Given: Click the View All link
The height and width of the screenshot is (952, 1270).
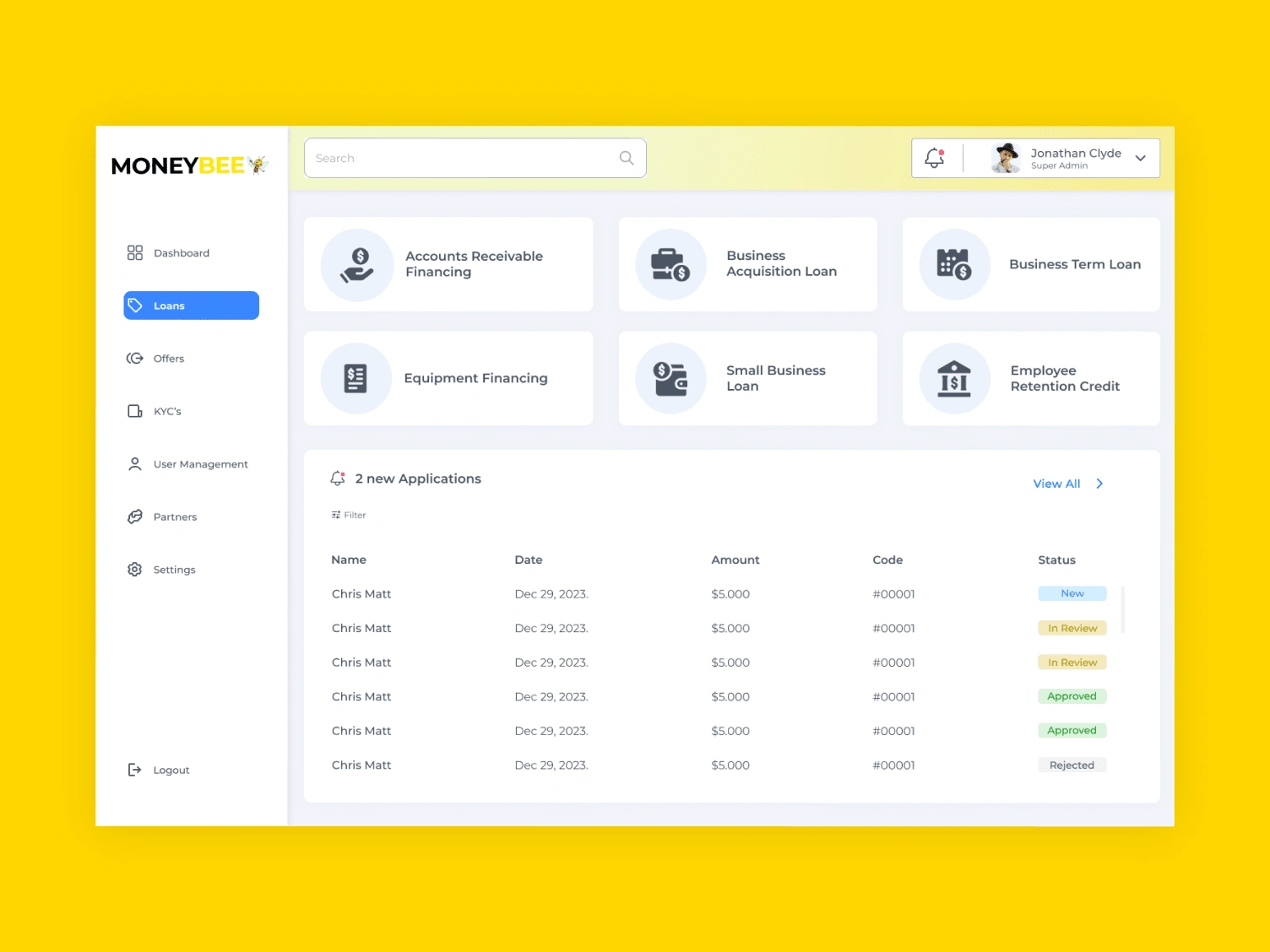Looking at the screenshot, I should click(1056, 484).
